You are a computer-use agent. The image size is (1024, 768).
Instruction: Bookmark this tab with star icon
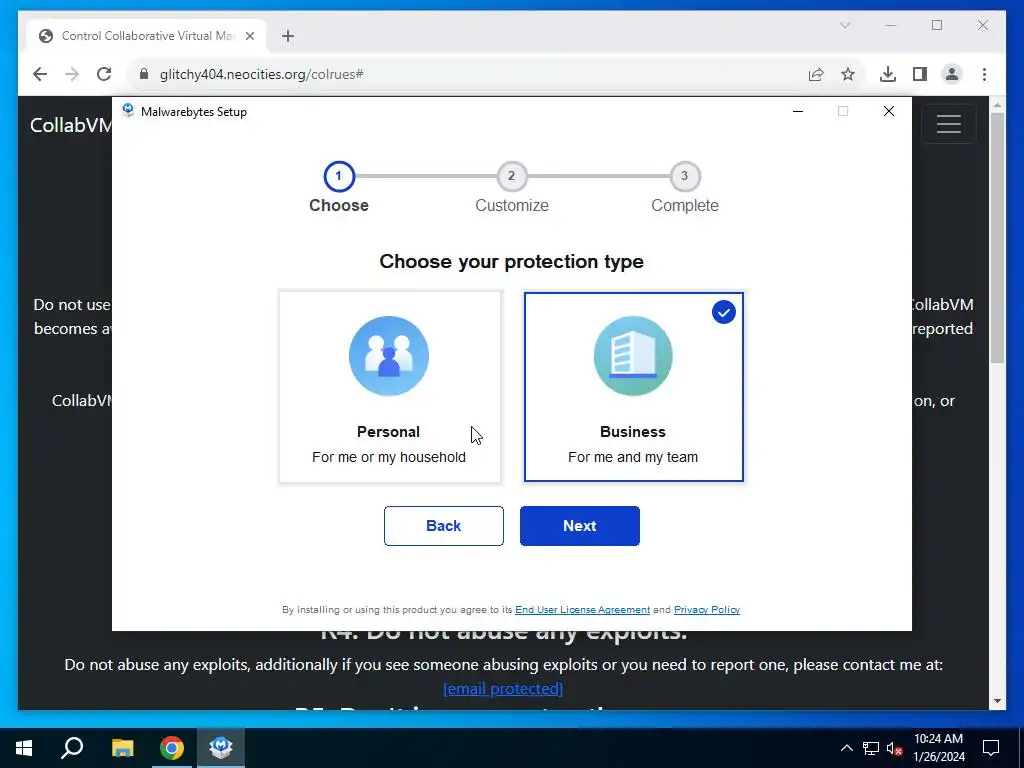(848, 74)
